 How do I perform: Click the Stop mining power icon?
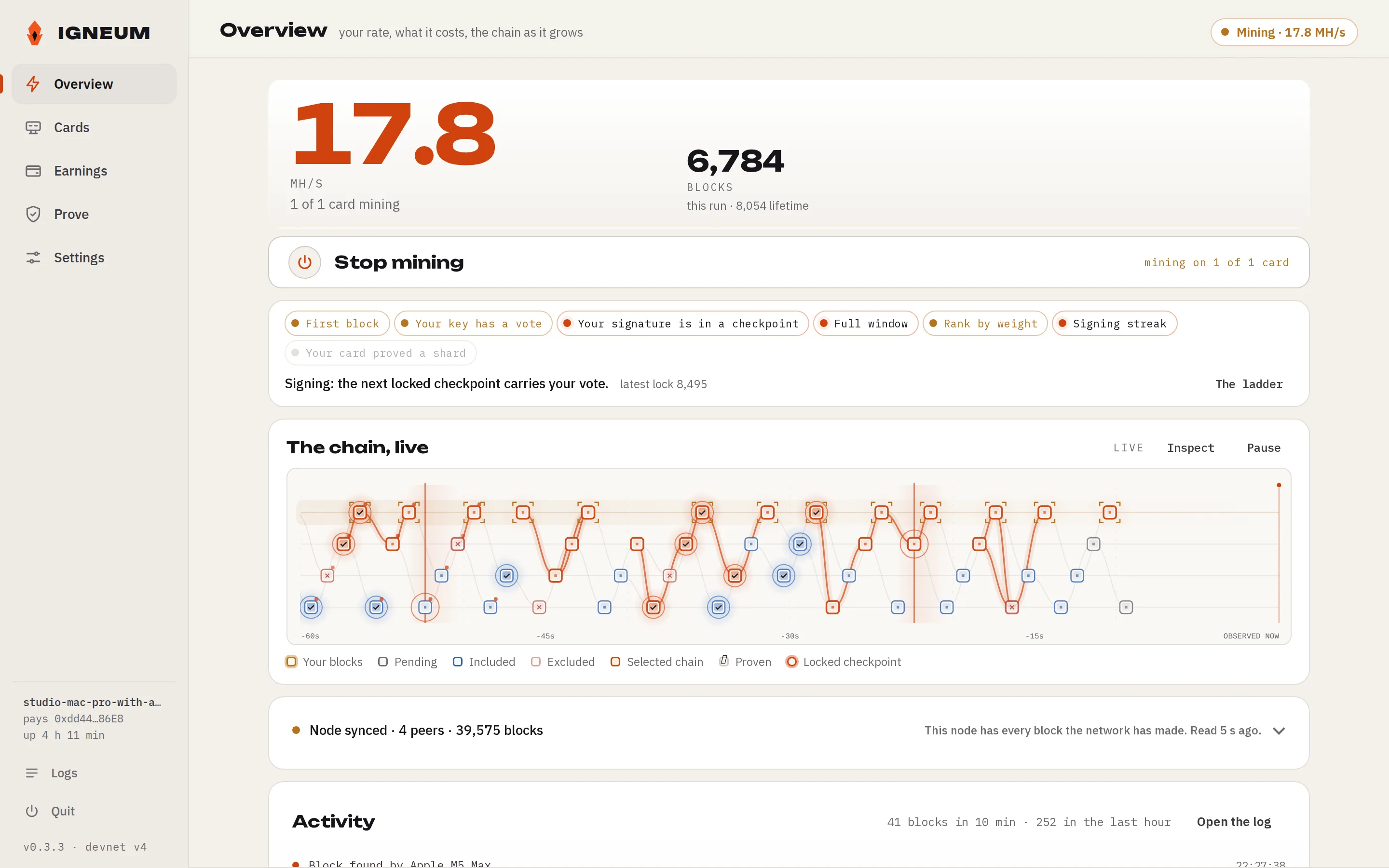pos(305,262)
